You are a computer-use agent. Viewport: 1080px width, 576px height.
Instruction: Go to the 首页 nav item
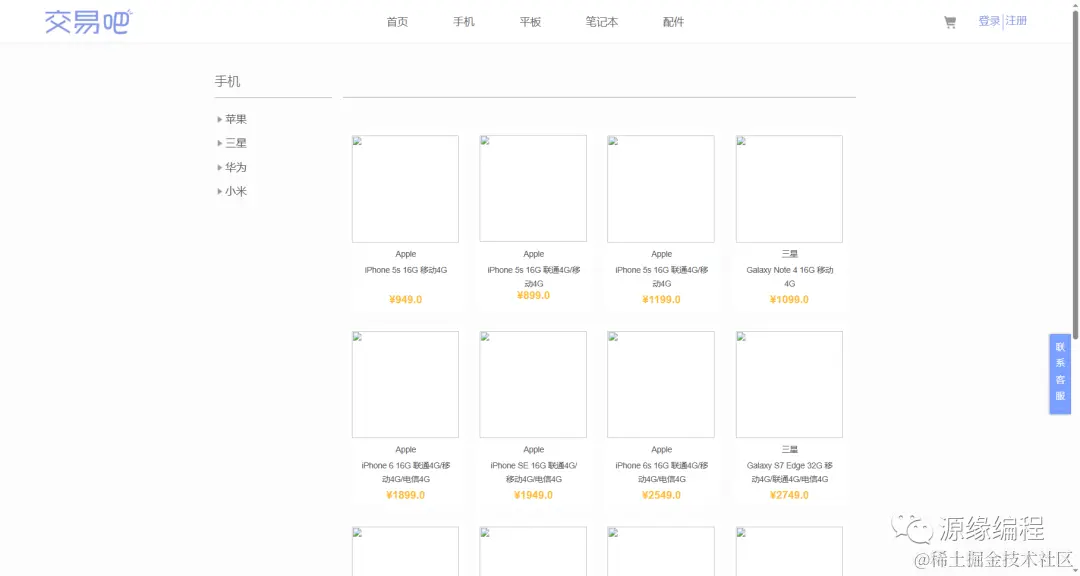tap(397, 22)
